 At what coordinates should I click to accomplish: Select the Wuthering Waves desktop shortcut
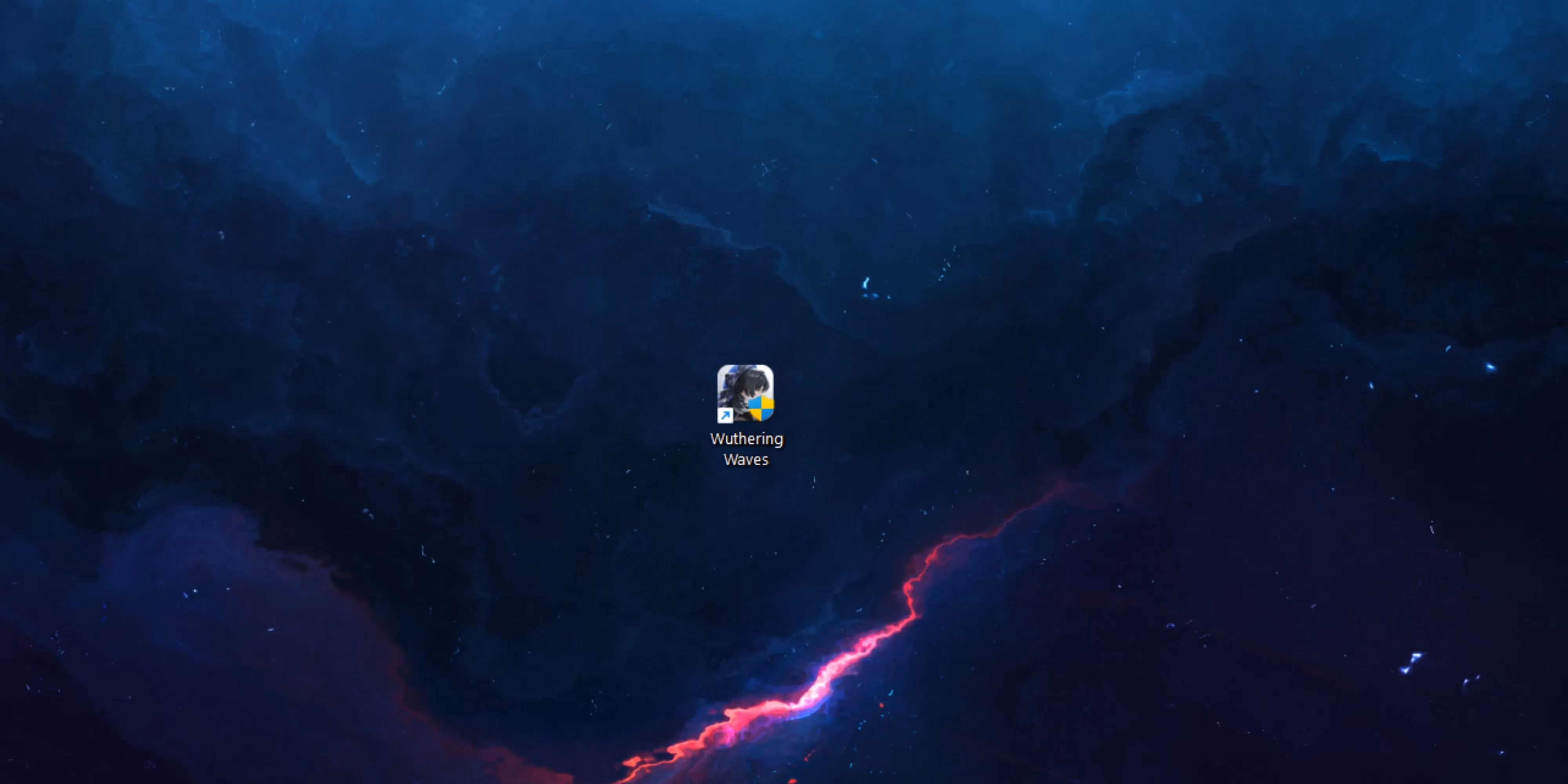click(x=745, y=394)
